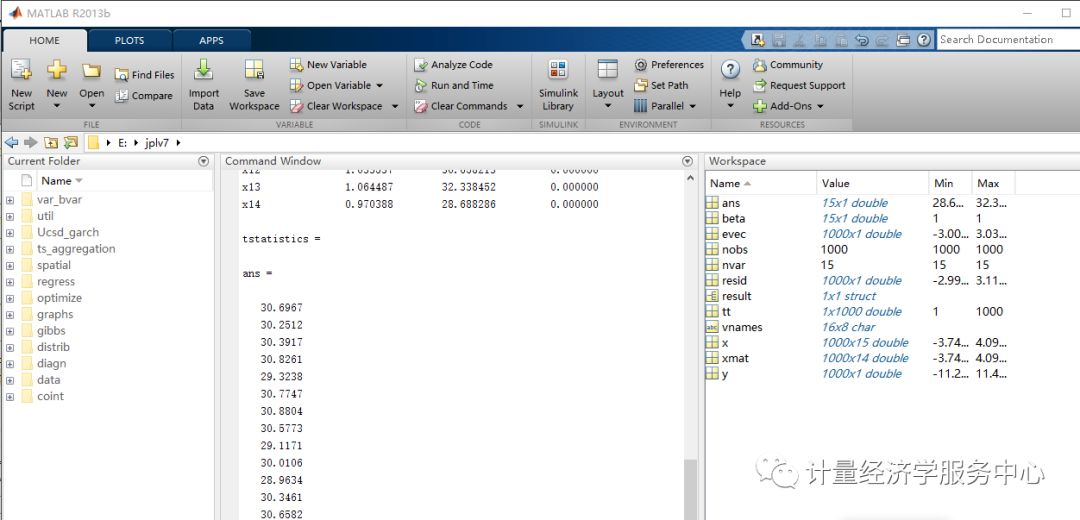Screen dimensions: 1080x520
Task: Click undo in quick access toolbar
Action: (x=861, y=40)
